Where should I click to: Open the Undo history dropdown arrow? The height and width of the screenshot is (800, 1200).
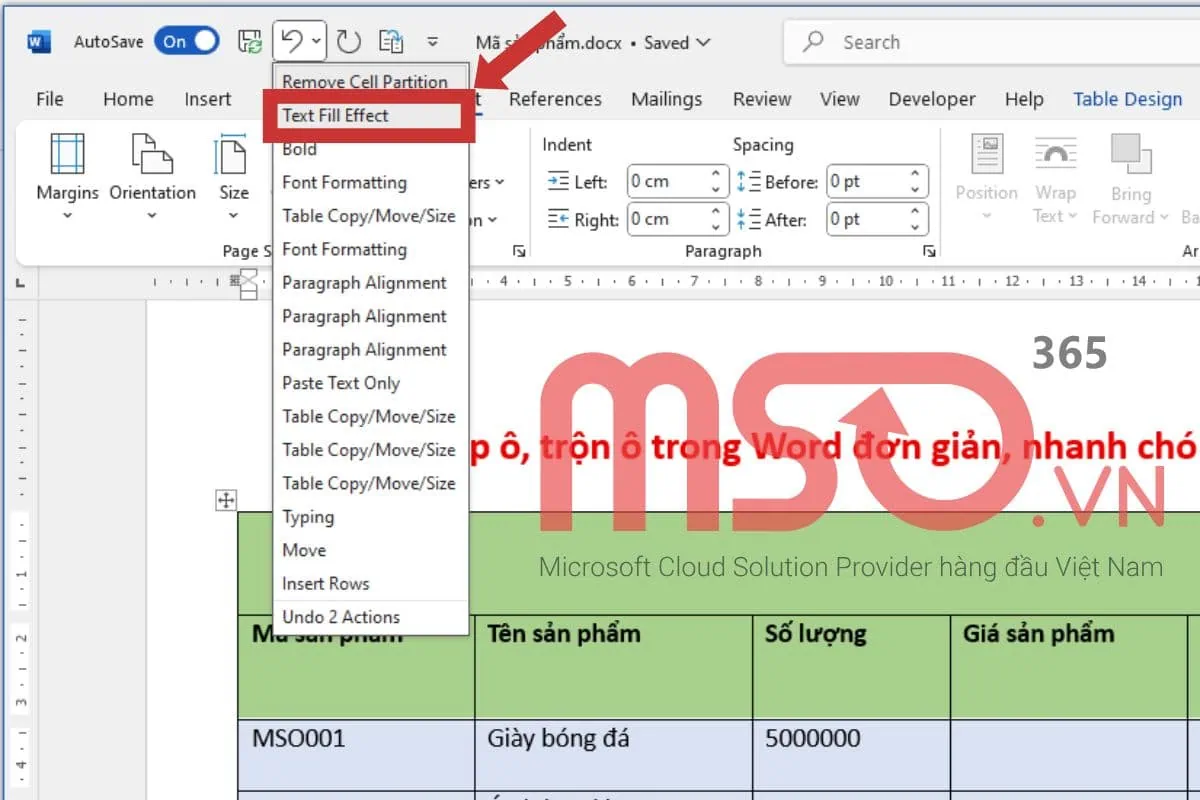317,41
